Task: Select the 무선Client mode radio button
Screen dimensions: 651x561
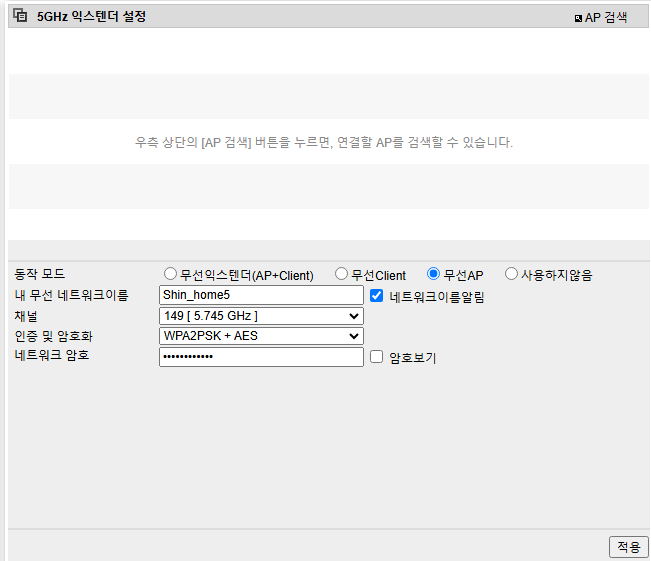Action: coord(341,274)
